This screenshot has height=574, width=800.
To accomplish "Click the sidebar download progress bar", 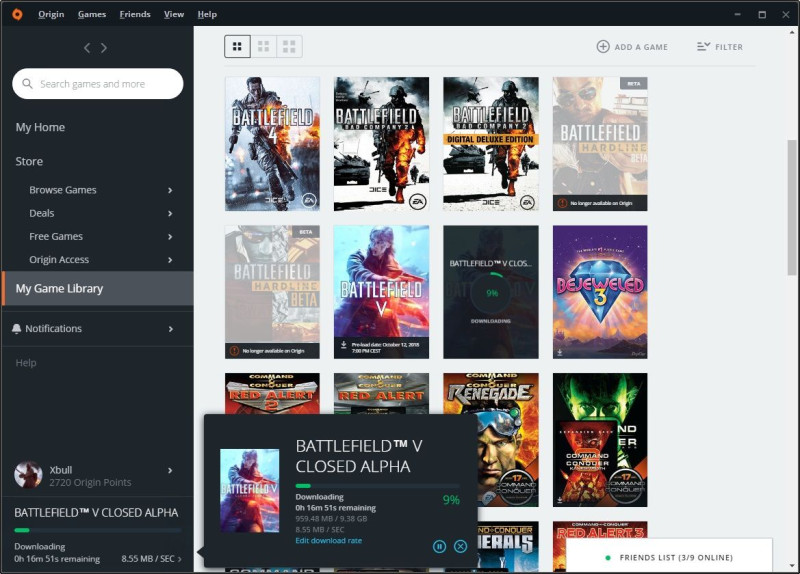I will 97,530.
